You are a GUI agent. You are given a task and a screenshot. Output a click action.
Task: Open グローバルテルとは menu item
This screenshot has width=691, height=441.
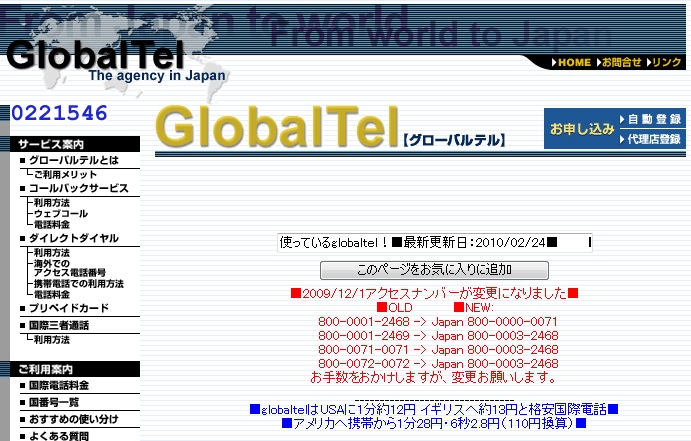coord(74,160)
